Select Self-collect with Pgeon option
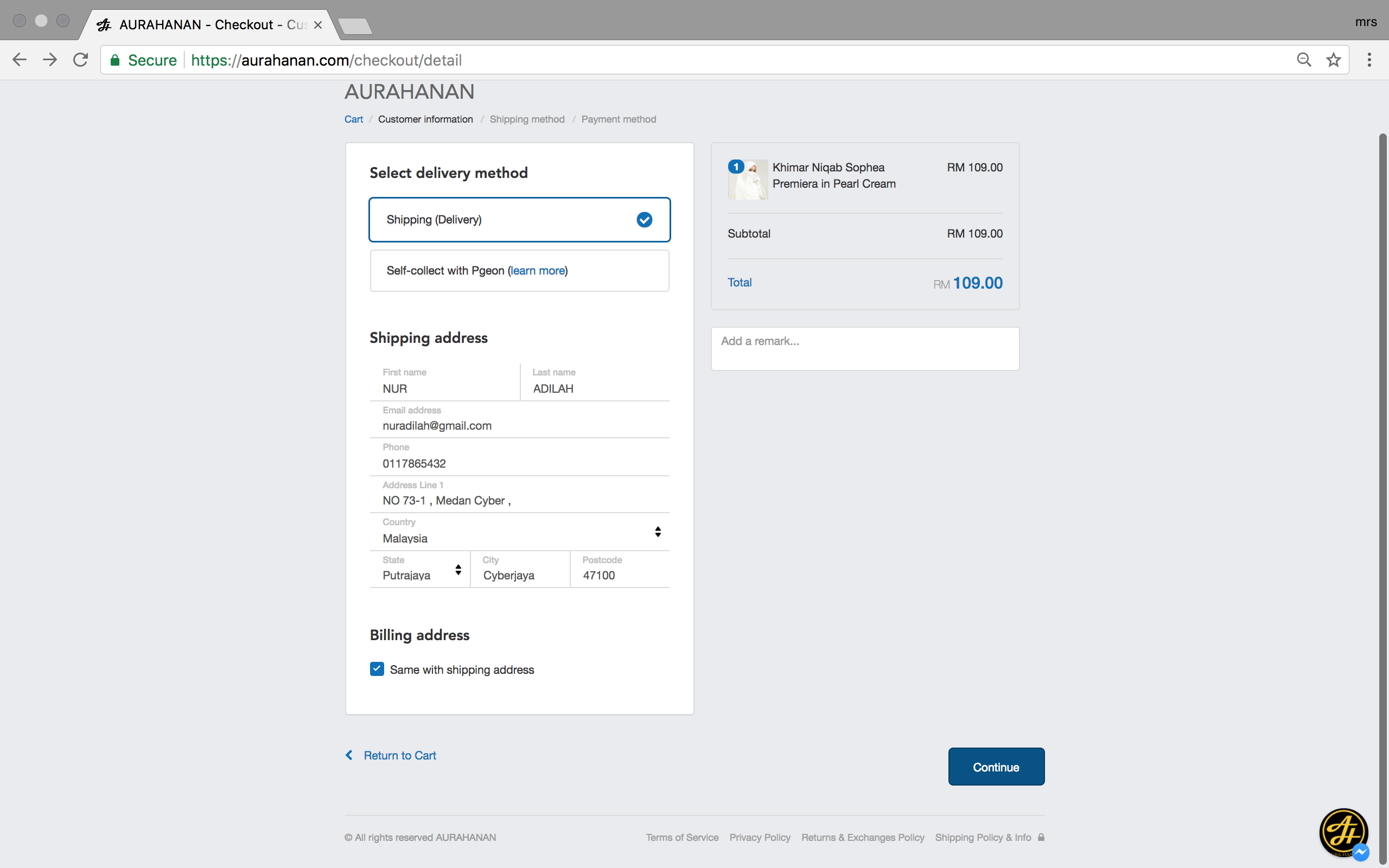Screen dimensions: 1389x868 (519, 270)
